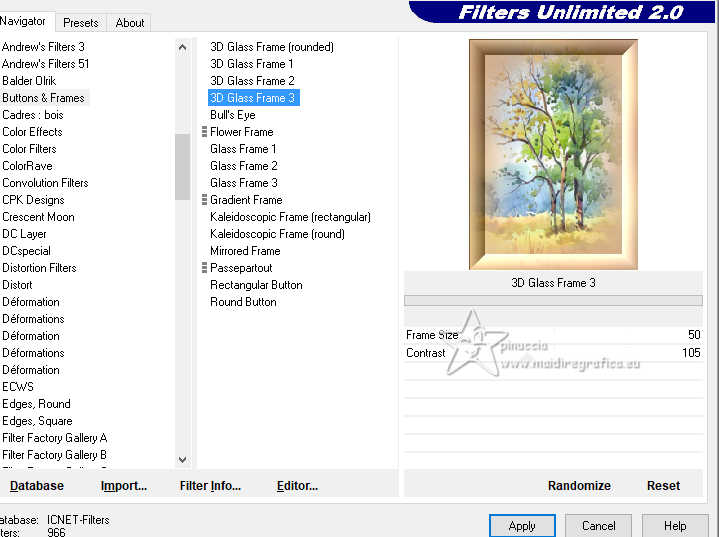
Task: Select Distortion Filters category
Action: 39,268
